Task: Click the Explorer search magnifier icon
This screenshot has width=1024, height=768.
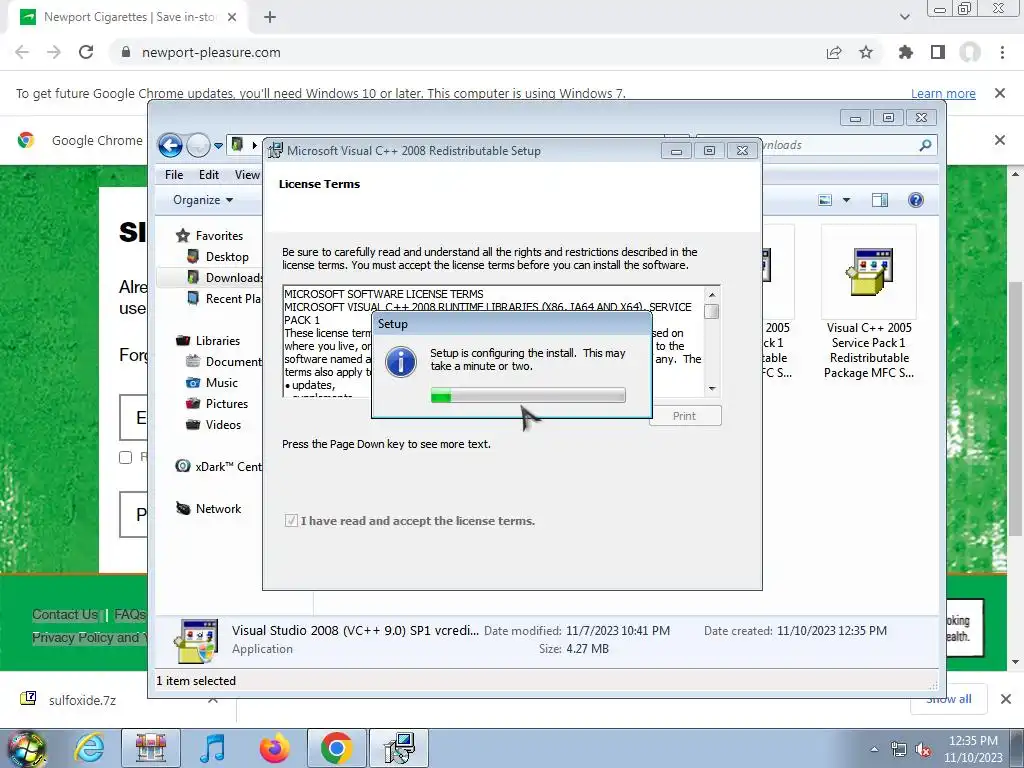Action: coord(925,145)
